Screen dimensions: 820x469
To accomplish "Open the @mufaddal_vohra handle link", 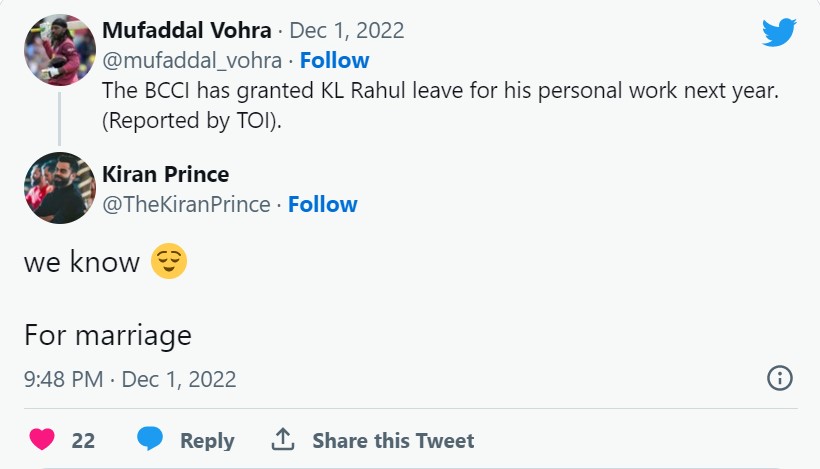I will (192, 60).
